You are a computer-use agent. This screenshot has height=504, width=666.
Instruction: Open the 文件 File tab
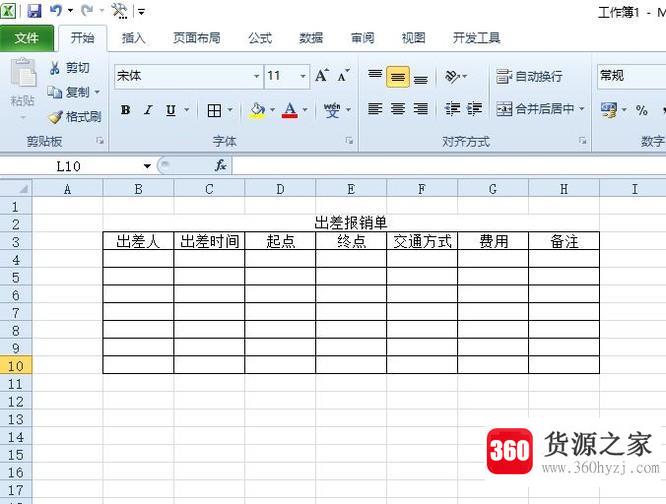pos(27,38)
